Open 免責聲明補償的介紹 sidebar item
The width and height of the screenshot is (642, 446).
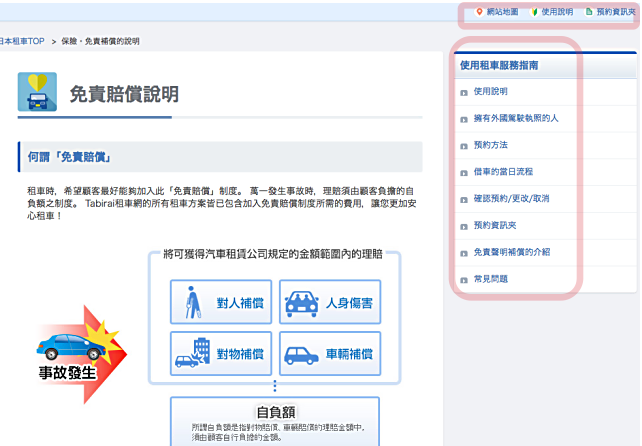pos(511,252)
